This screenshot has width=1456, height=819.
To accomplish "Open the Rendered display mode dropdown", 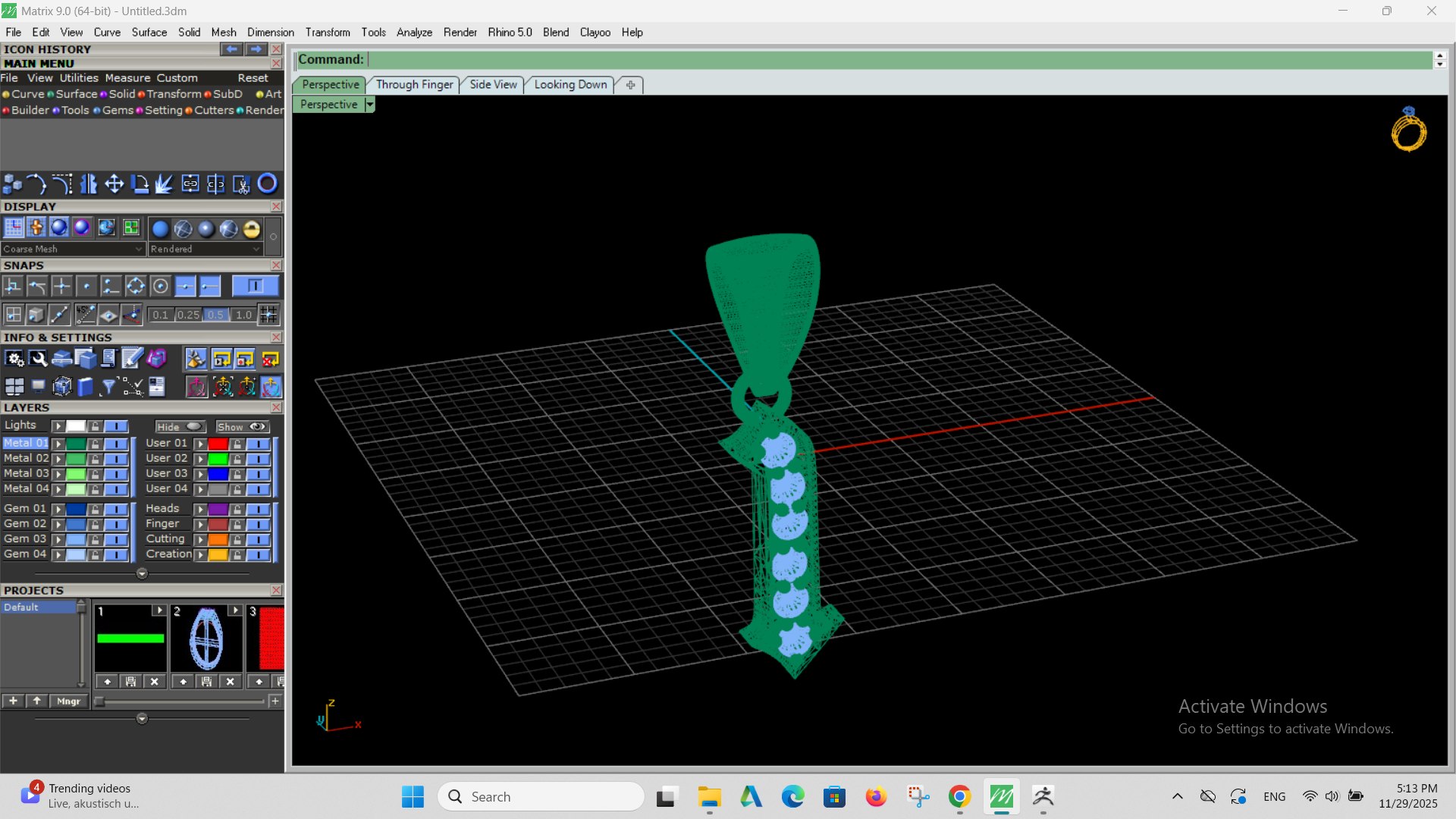I will [x=206, y=249].
